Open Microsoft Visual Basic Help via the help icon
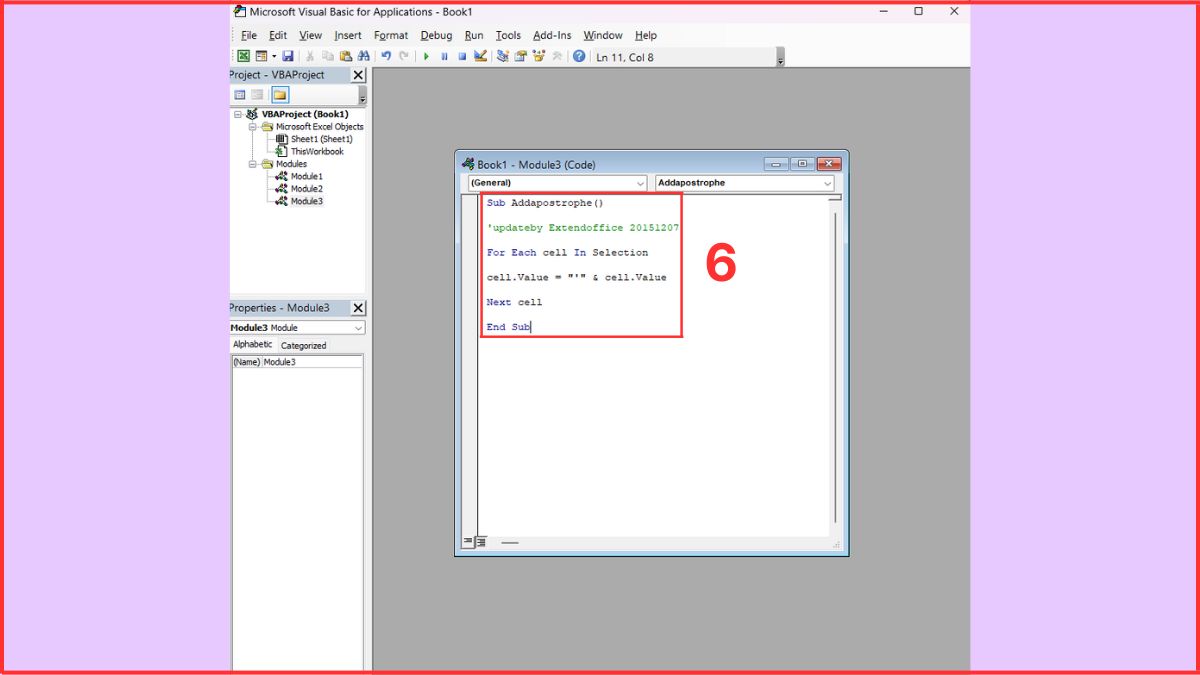1200x675 pixels. tap(578, 57)
